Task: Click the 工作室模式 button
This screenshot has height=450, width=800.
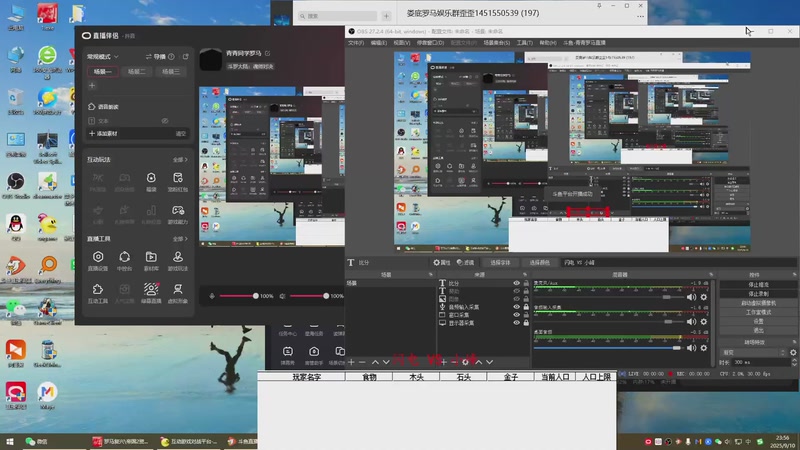Action: click(x=758, y=312)
